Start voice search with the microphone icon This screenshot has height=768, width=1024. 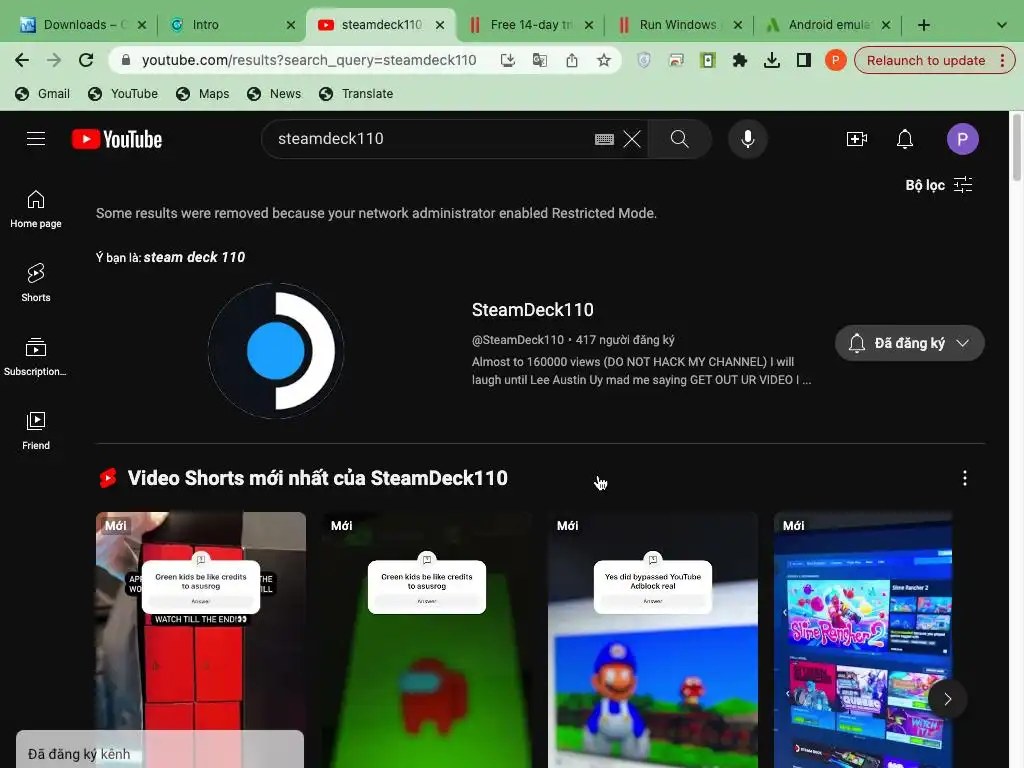[x=748, y=139]
